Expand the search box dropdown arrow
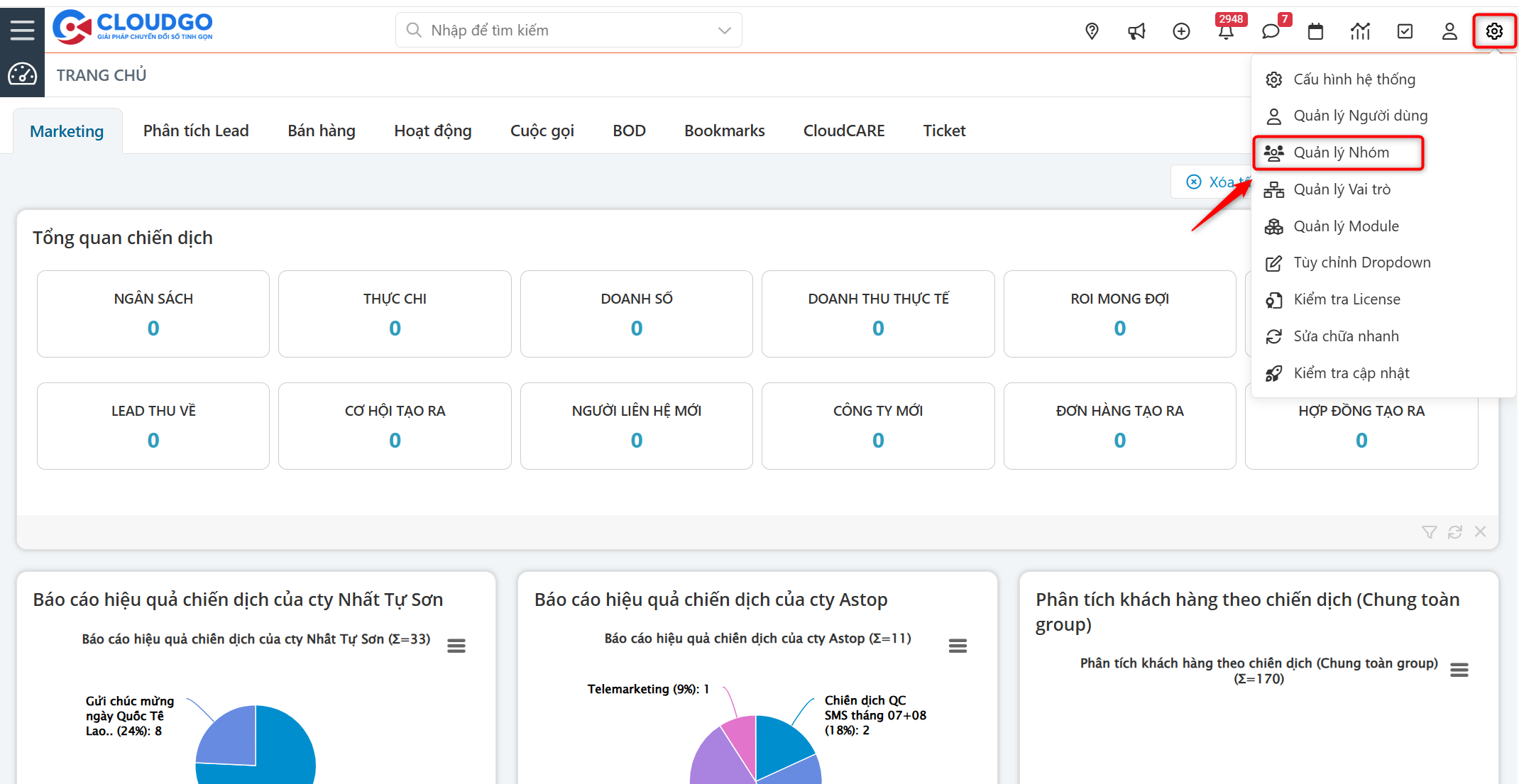This screenshot has height=784, width=1519. pos(724,31)
